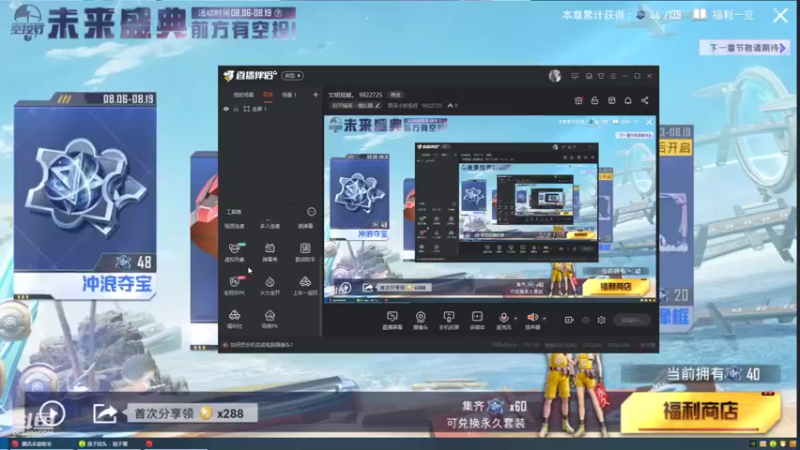The height and width of the screenshot is (450, 800).
Task: Mute the 麦克风 microphone
Action: (504, 320)
